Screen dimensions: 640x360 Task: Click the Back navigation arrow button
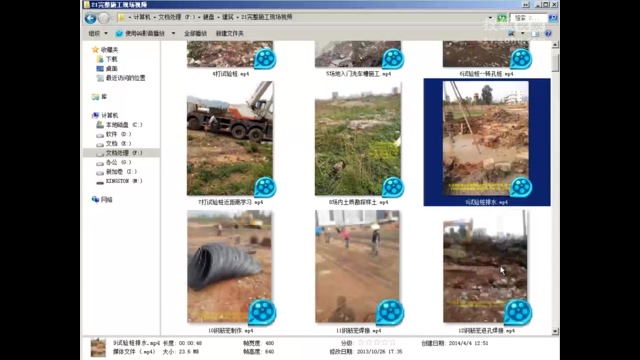click(x=90, y=18)
